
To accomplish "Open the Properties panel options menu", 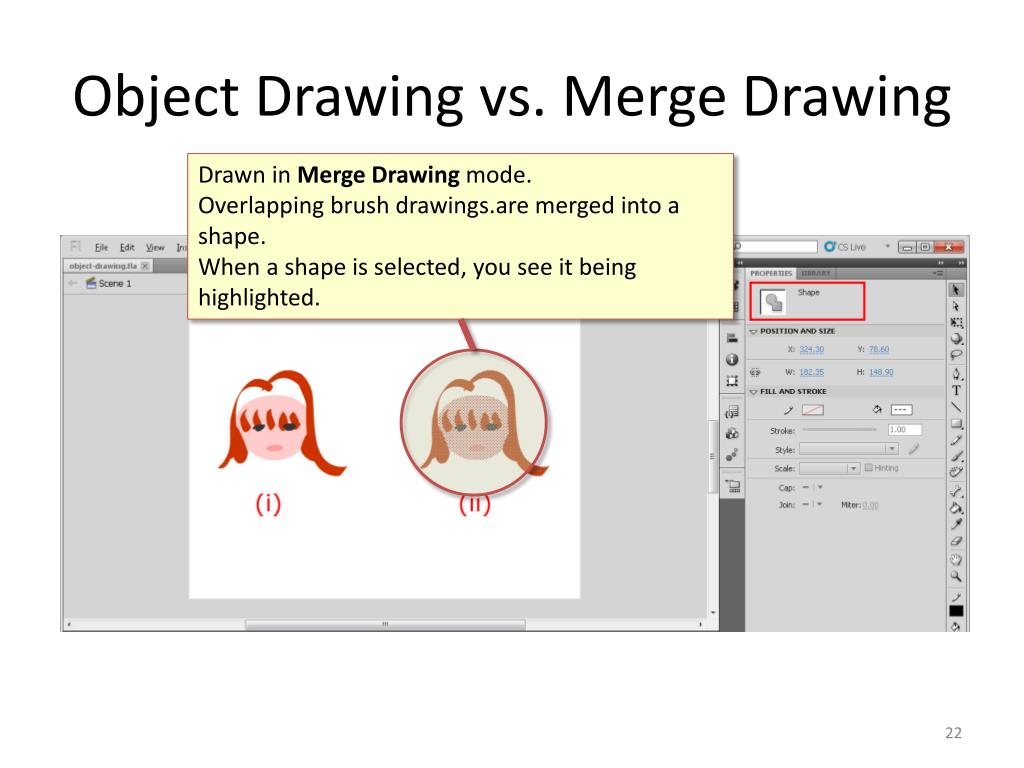I will 938,273.
